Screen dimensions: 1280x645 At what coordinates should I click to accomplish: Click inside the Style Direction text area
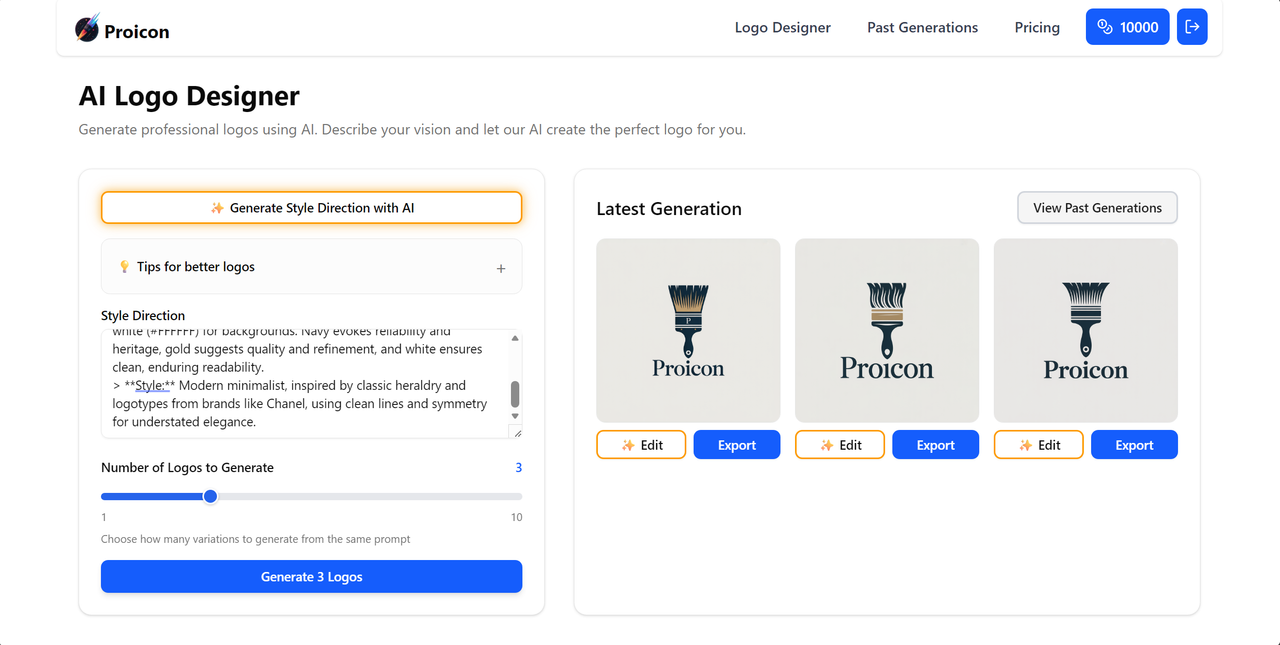[305, 384]
